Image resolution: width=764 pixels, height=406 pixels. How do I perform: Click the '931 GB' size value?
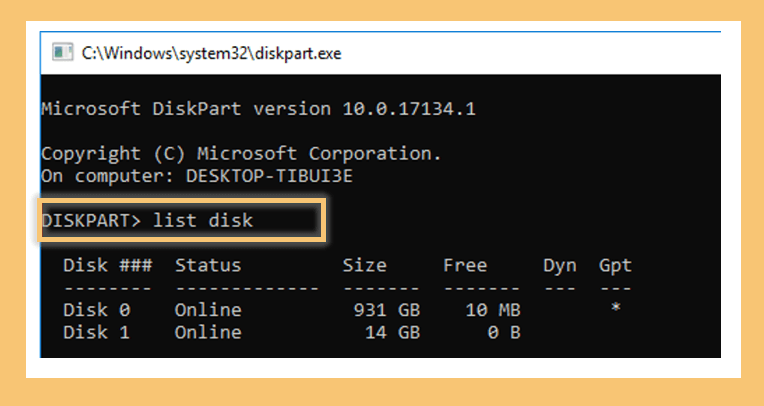(387, 309)
